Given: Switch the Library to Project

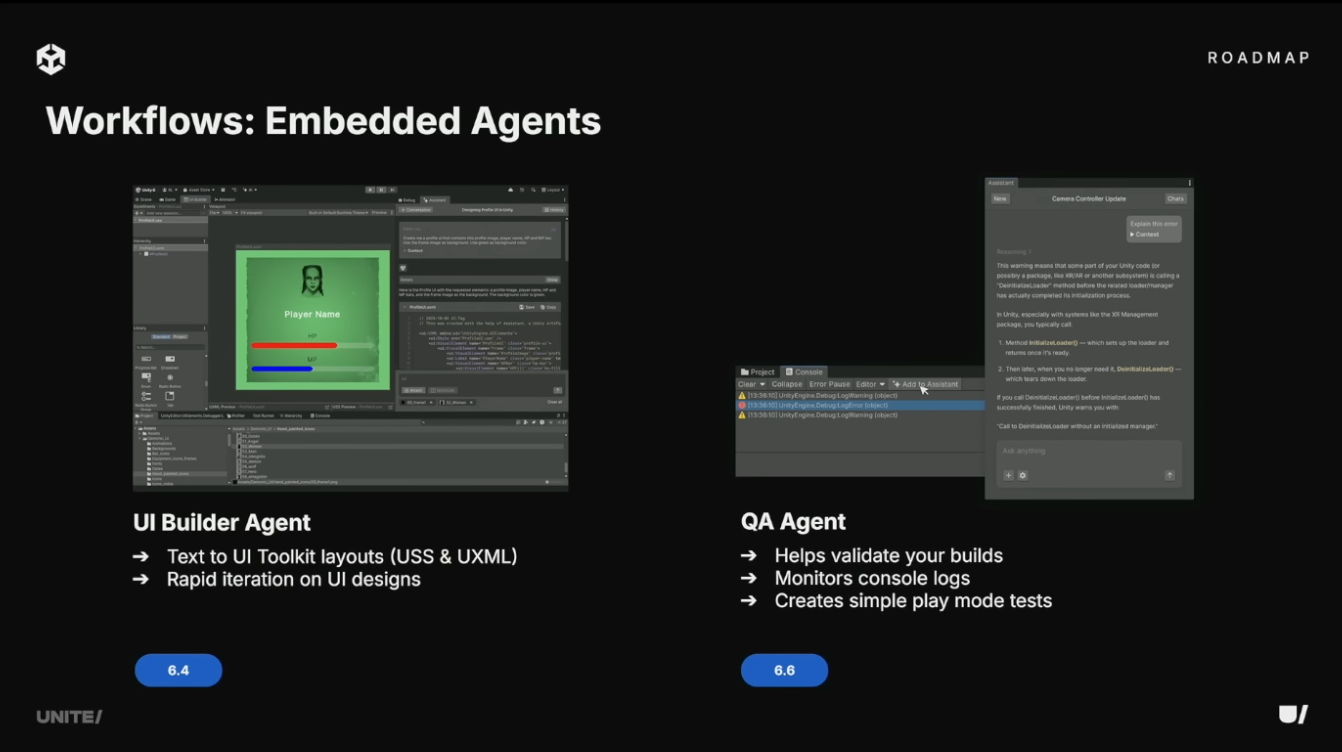Looking at the screenshot, I should (180, 337).
